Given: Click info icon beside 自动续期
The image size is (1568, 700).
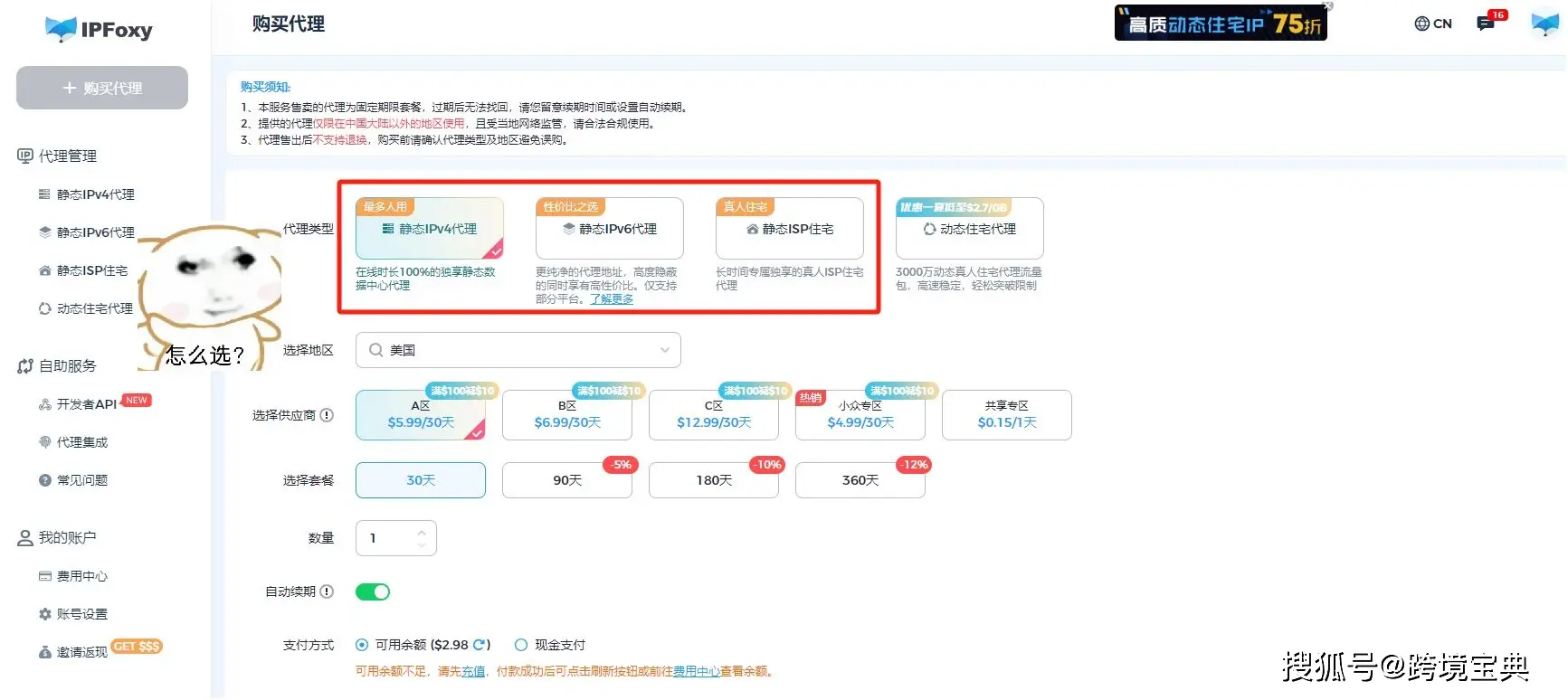Looking at the screenshot, I should 327,591.
